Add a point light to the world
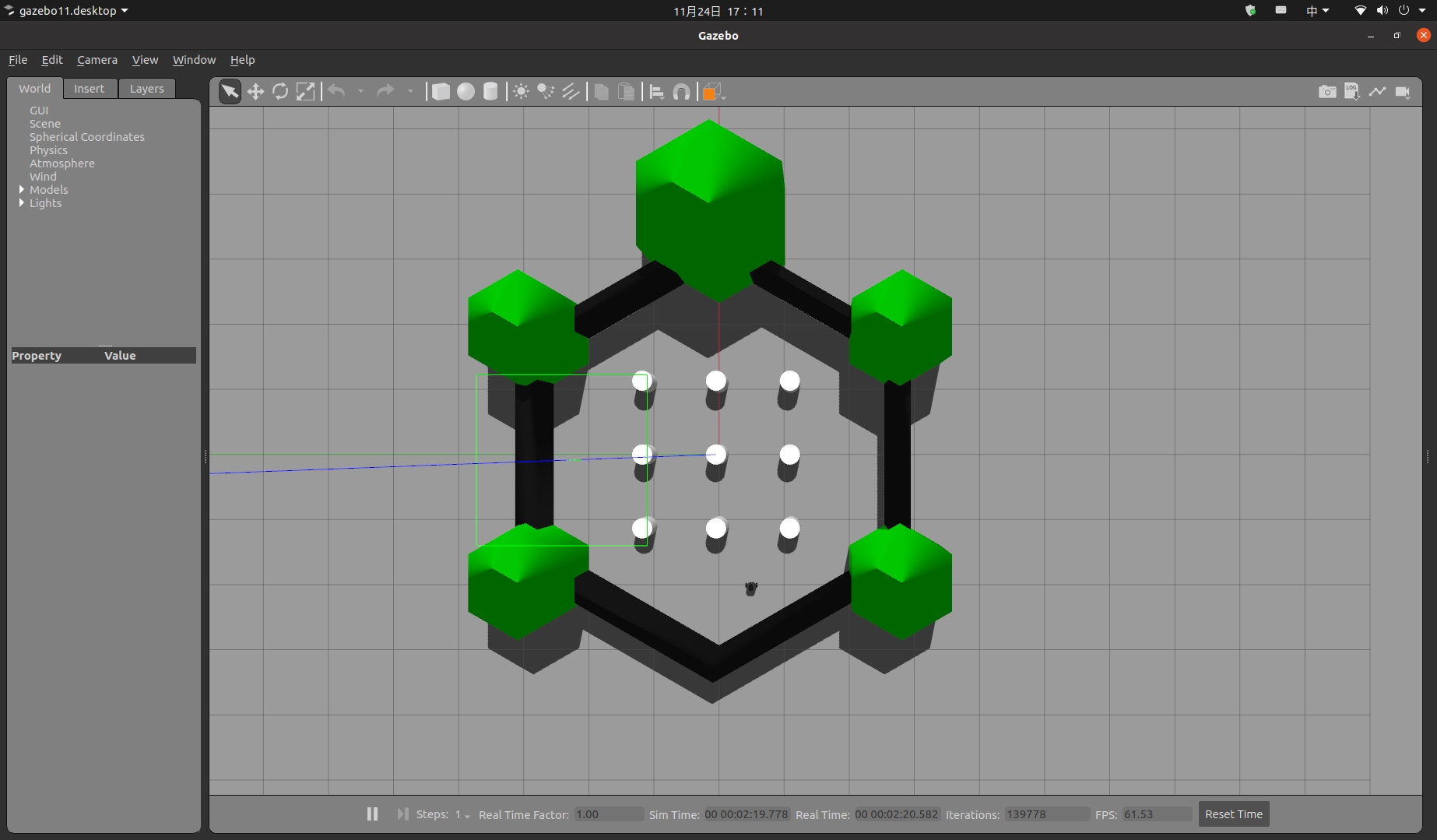 click(x=520, y=91)
